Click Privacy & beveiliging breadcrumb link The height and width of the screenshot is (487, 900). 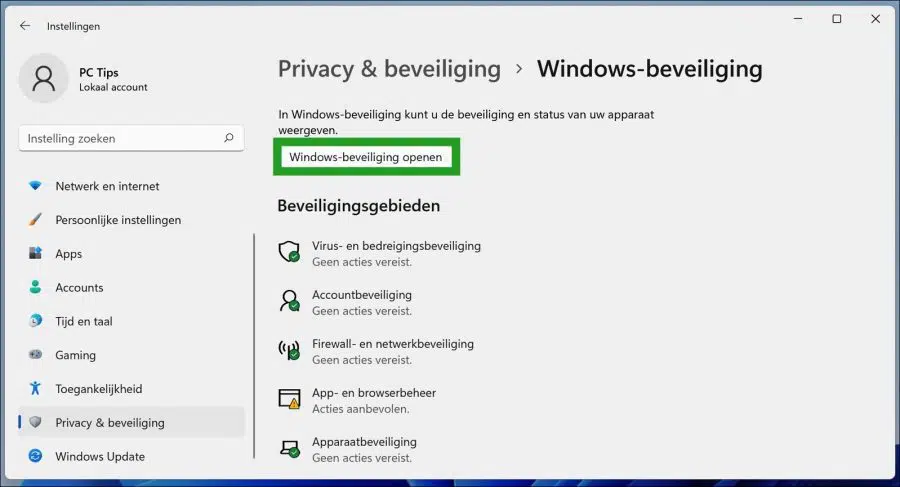(389, 69)
